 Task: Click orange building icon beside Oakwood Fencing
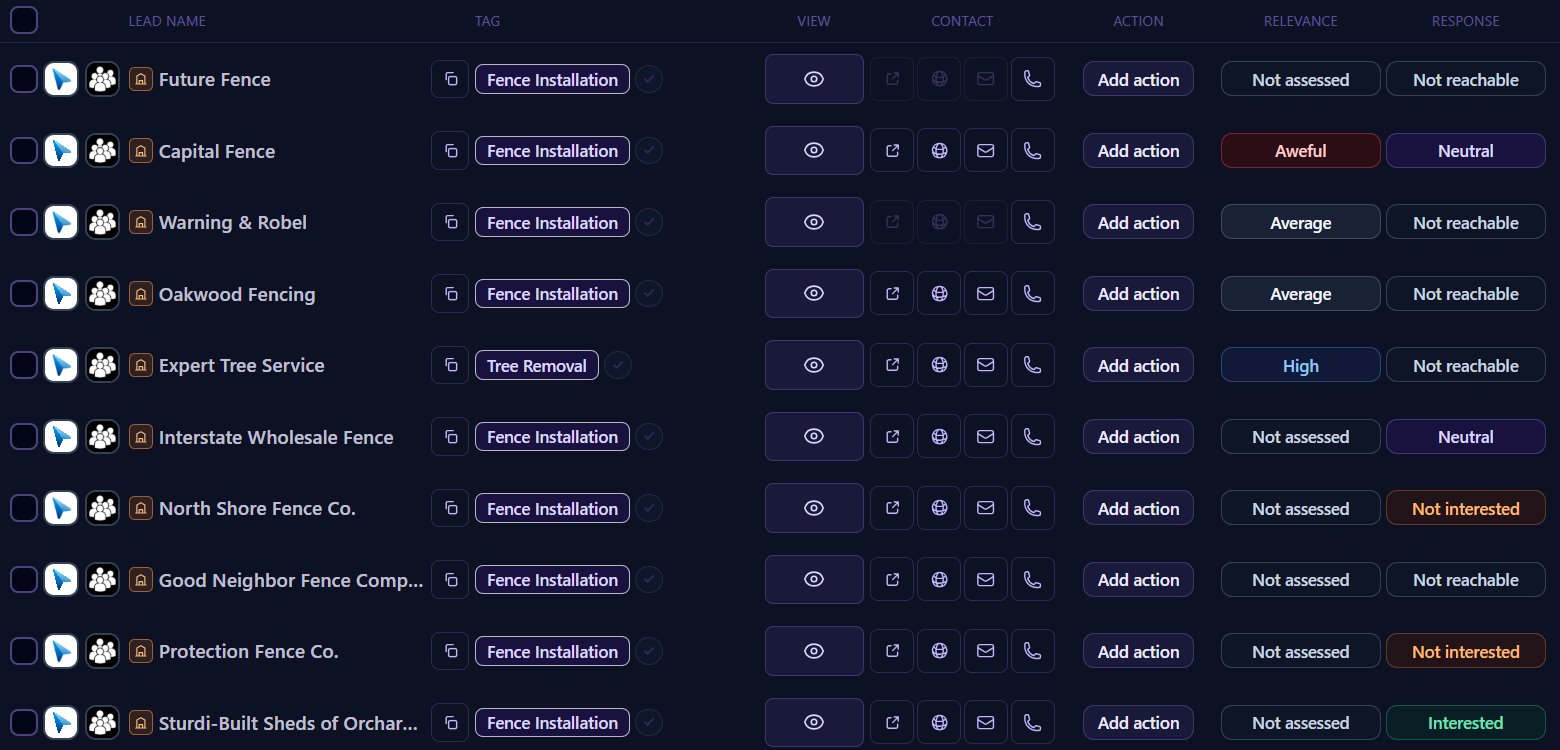(x=141, y=294)
